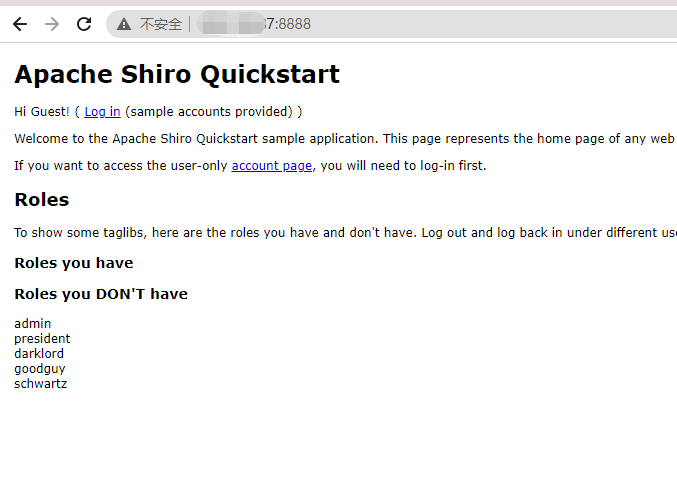Go back with the browser back arrow
The image size is (677, 486).
click(x=20, y=24)
